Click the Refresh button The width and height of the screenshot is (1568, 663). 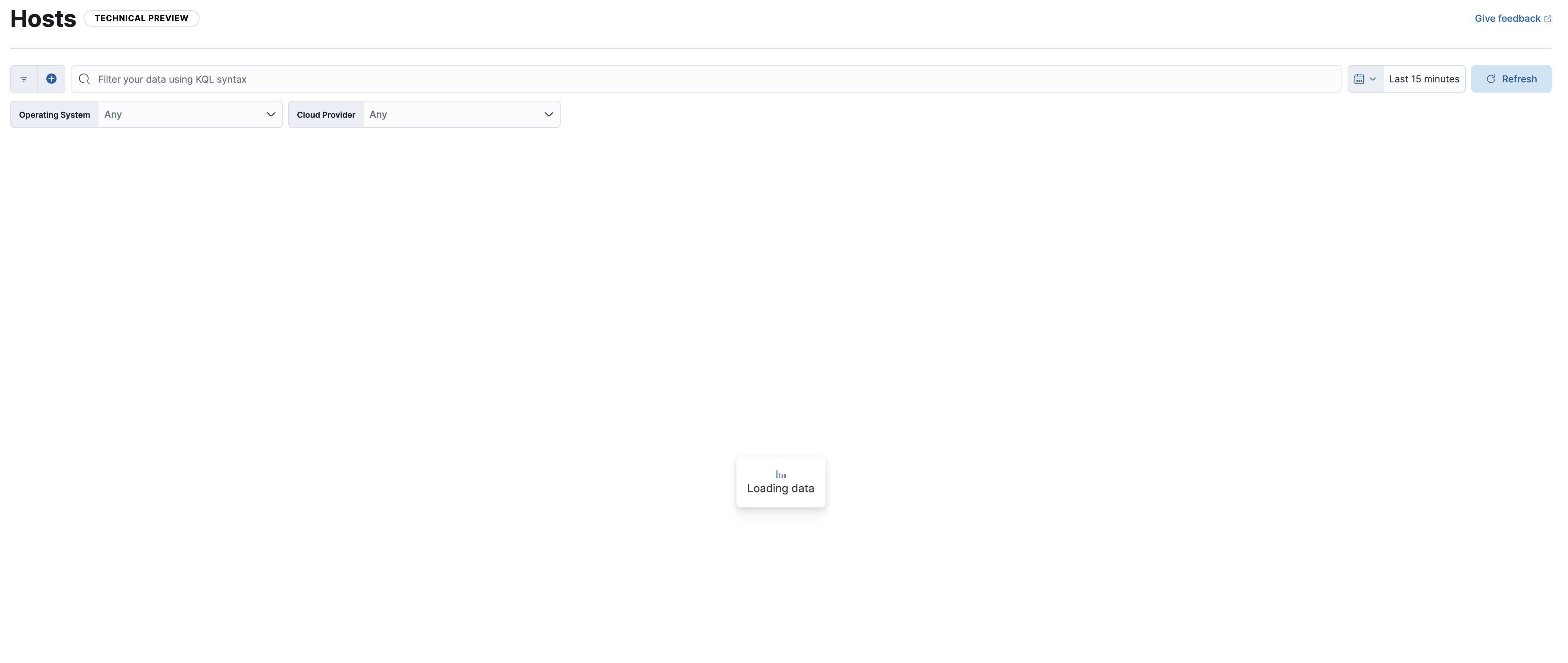1512,79
